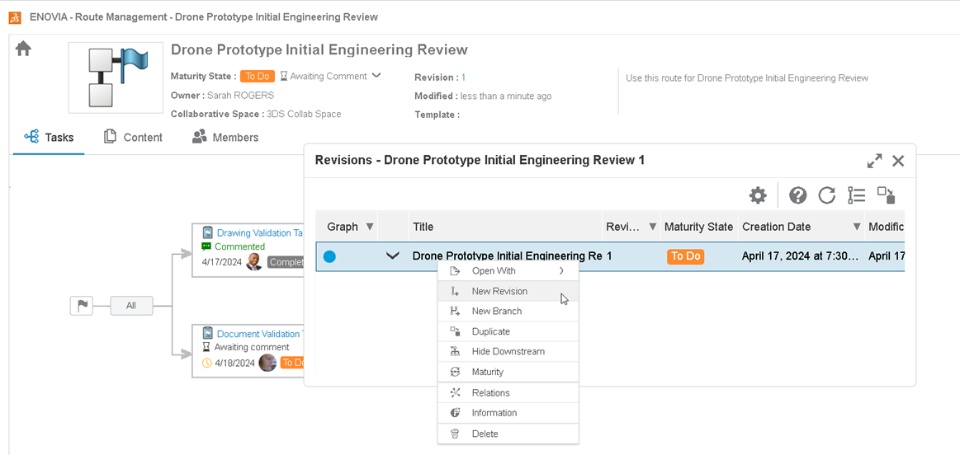Open the Awaiting Comment state dropdown

(x=376, y=76)
